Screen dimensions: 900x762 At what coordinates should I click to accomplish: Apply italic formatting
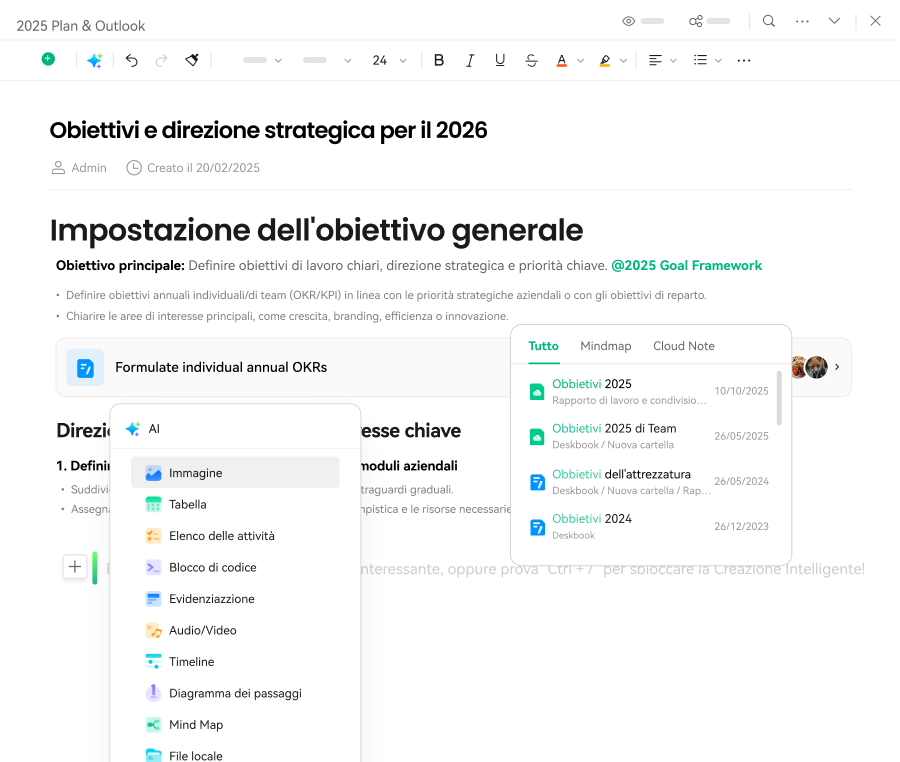pyautogui.click(x=470, y=60)
